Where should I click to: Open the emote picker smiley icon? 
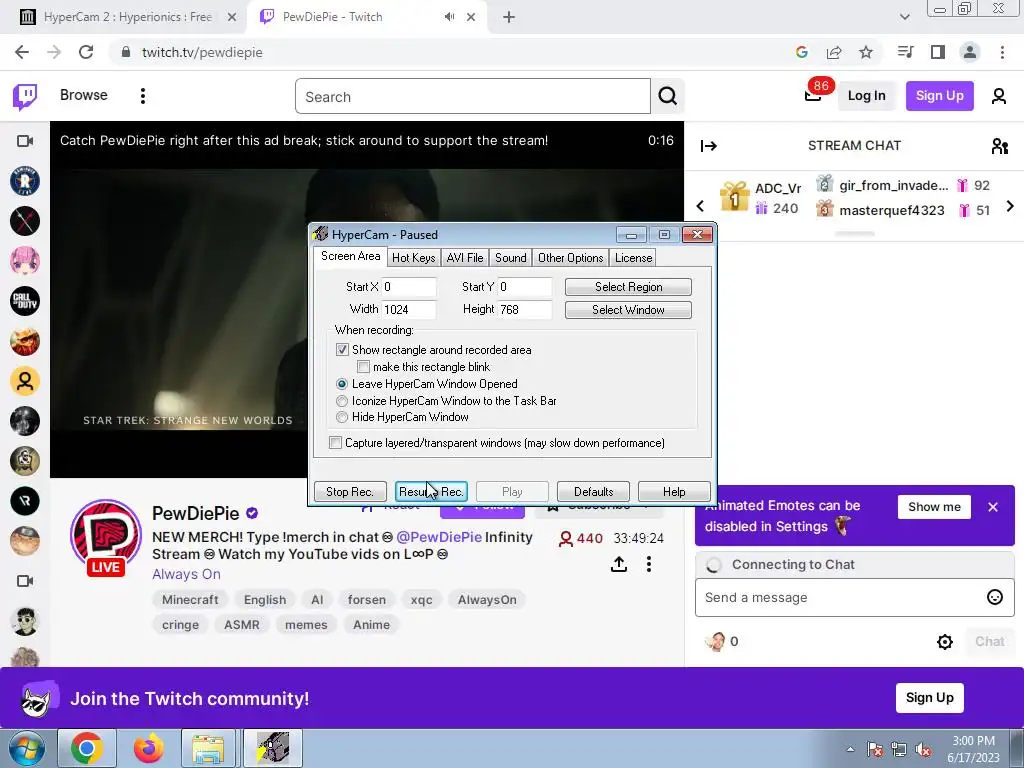995,597
